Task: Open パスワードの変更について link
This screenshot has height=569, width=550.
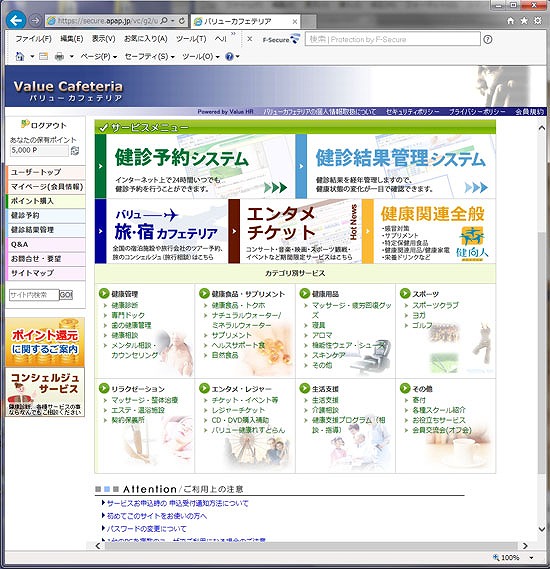Action: pyautogui.click(x=146, y=528)
